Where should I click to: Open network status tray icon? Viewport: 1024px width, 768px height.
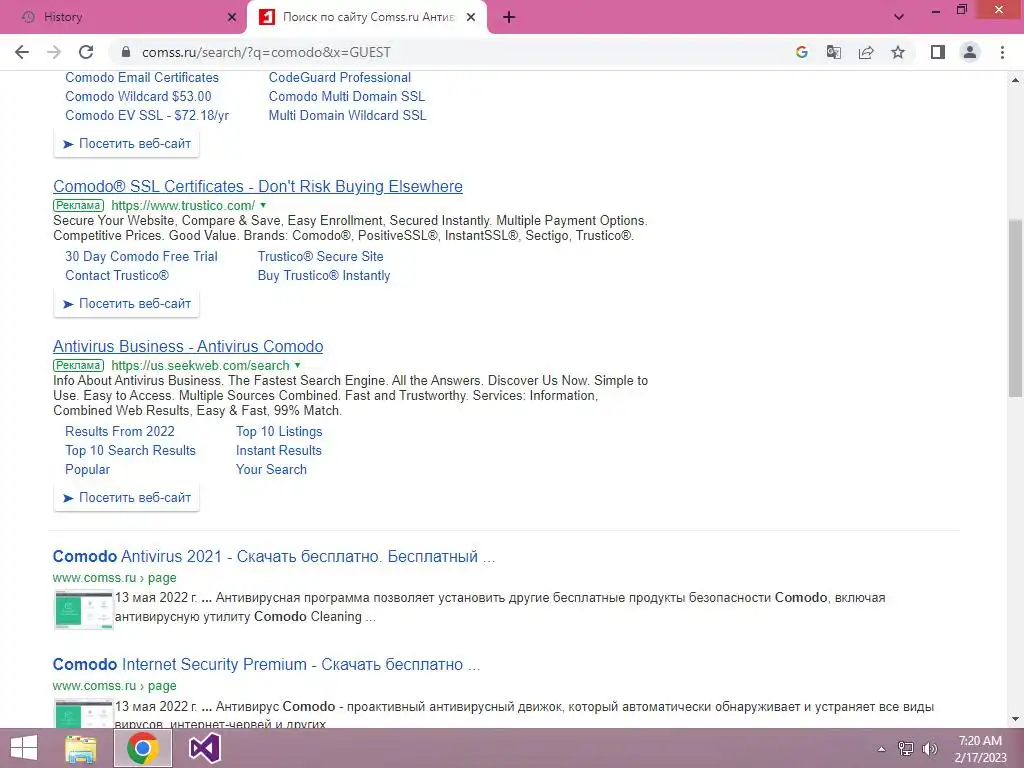[906, 749]
